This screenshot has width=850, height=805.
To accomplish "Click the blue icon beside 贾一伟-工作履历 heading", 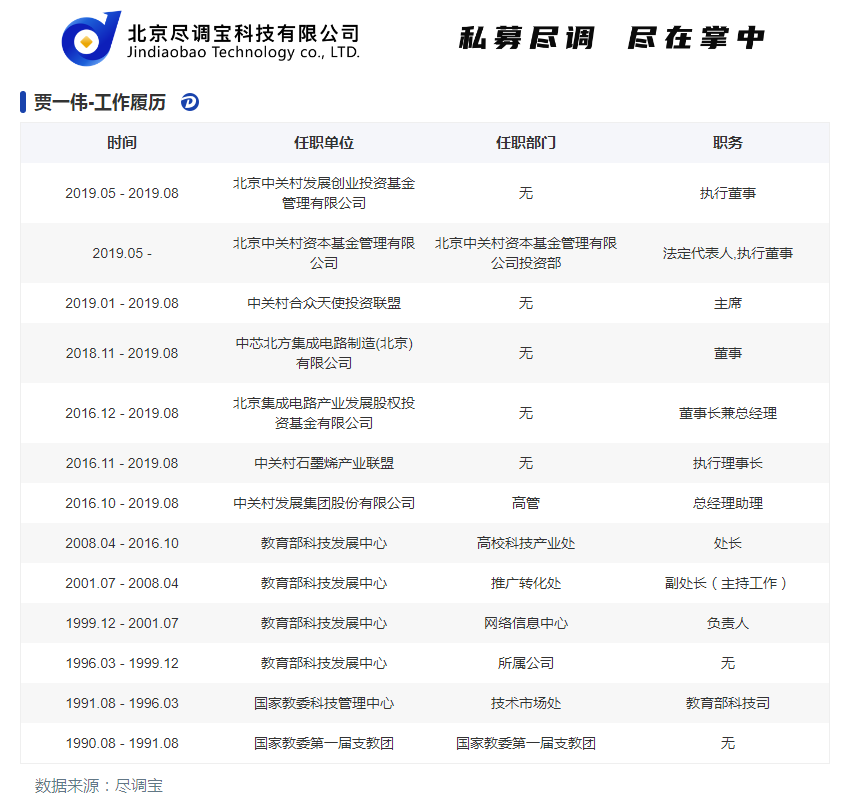I will [190, 102].
